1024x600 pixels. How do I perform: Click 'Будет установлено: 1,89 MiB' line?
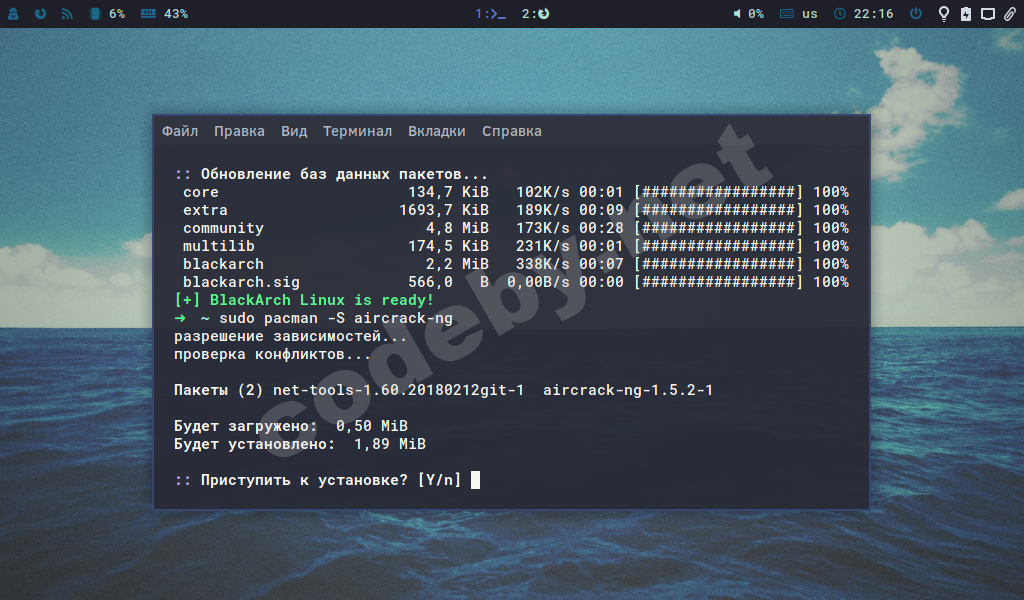300,444
